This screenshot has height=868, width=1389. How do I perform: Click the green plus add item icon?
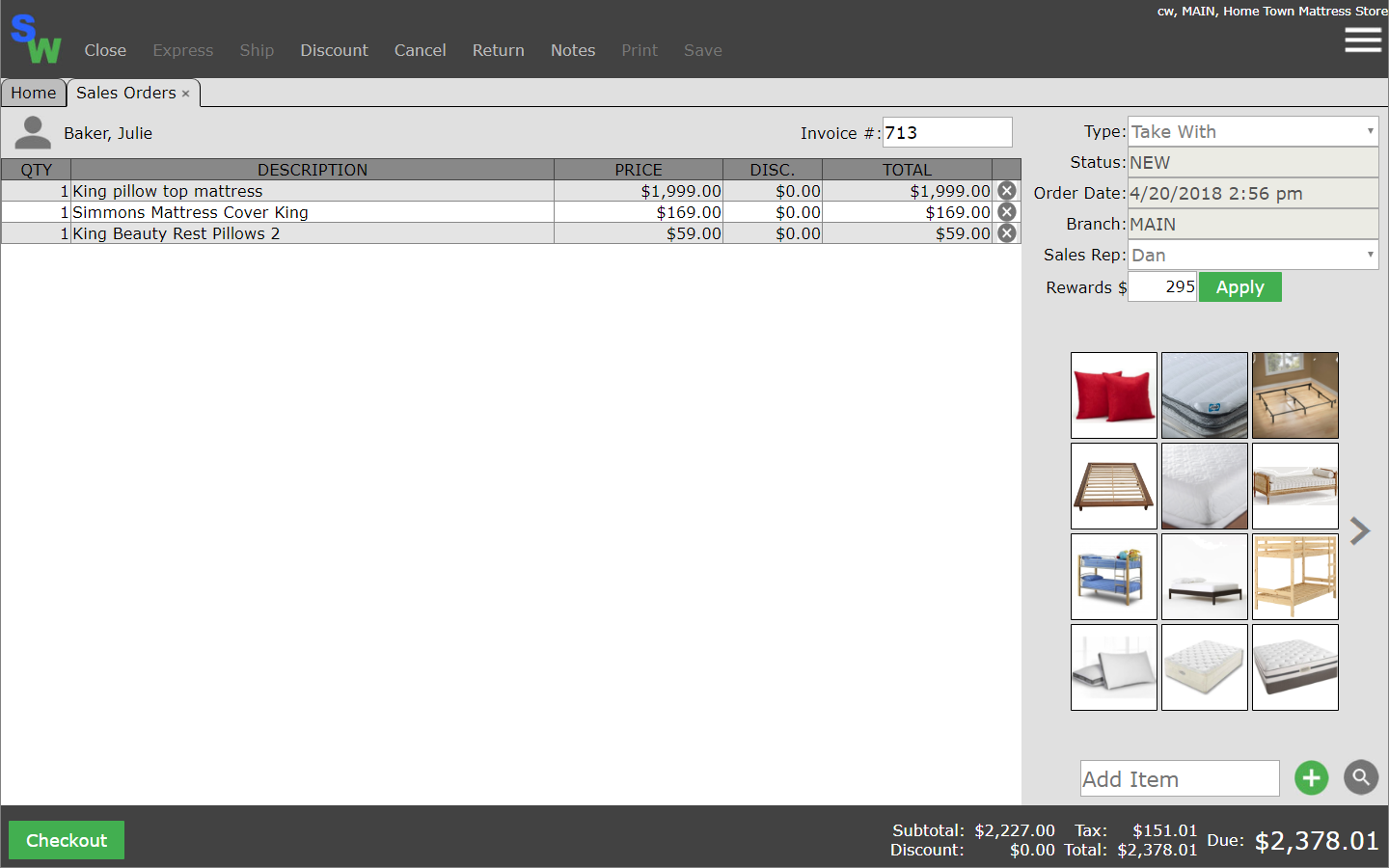(1311, 778)
